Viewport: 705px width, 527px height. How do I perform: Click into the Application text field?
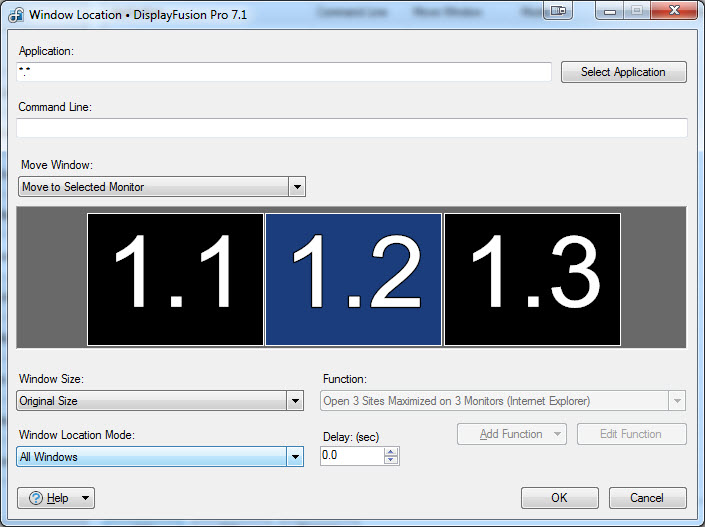(284, 72)
